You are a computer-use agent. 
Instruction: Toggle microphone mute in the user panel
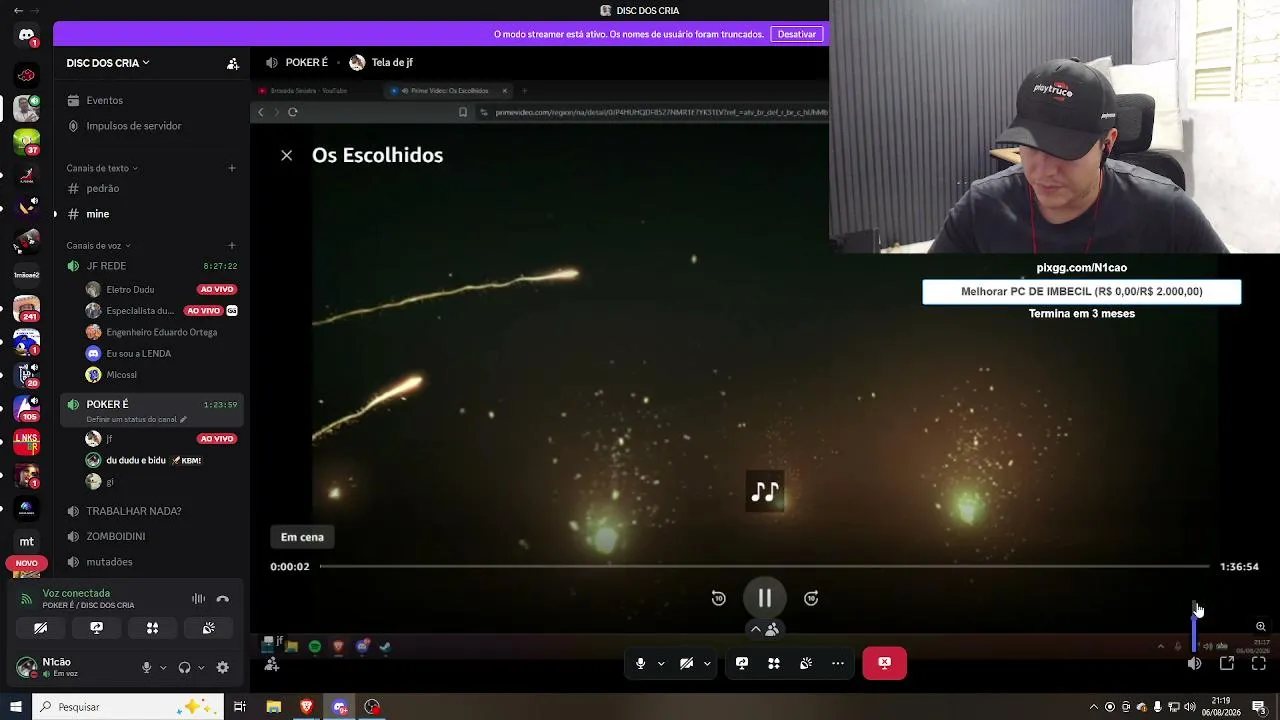[x=147, y=668]
